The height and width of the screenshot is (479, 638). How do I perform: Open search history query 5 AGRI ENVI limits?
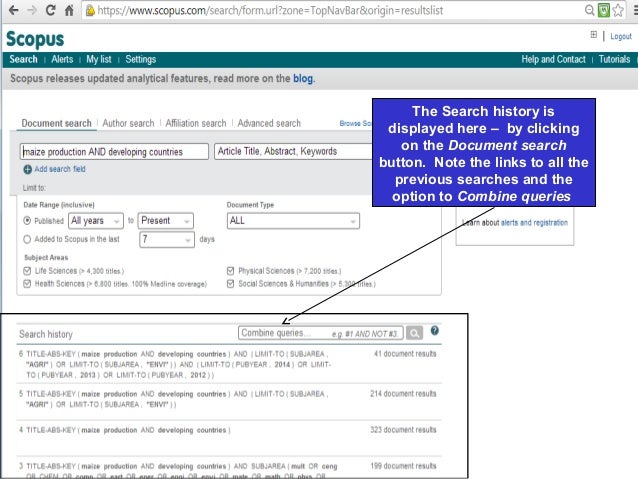(x=177, y=399)
